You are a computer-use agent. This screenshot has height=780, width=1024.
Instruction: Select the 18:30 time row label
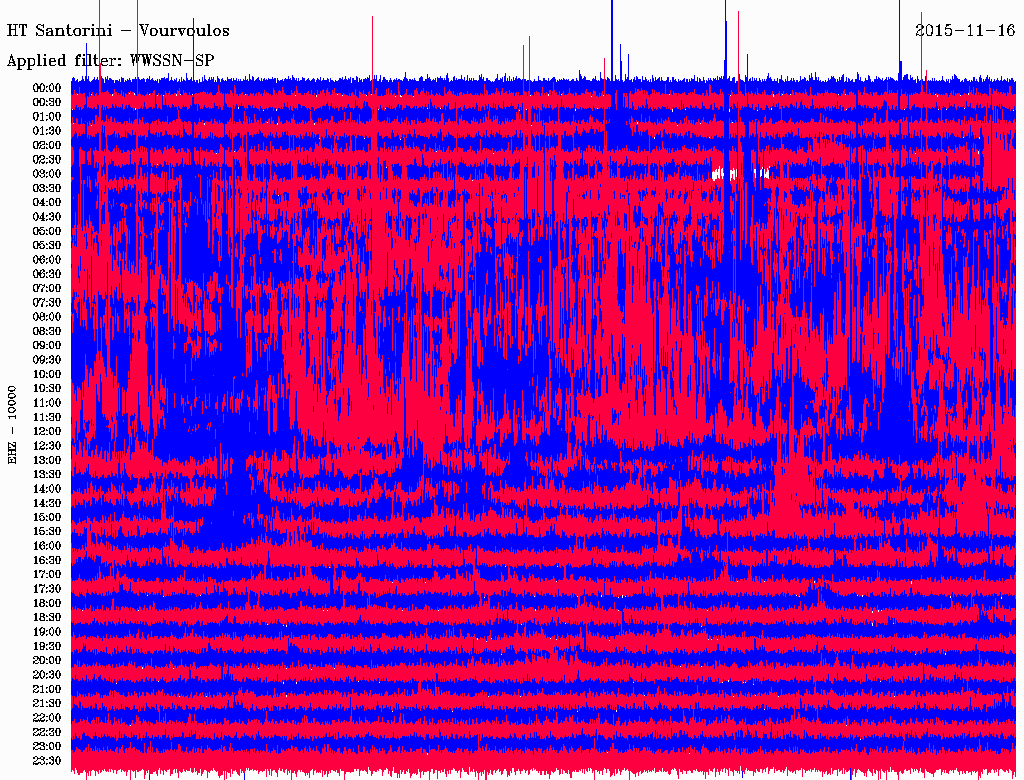tap(47, 617)
